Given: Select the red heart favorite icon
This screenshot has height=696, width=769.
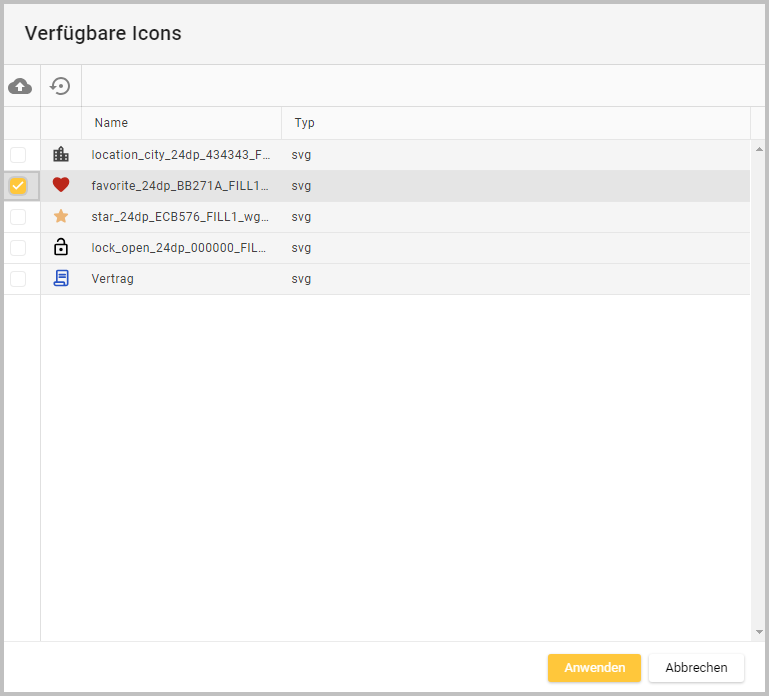Looking at the screenshot, I should 61,185.
